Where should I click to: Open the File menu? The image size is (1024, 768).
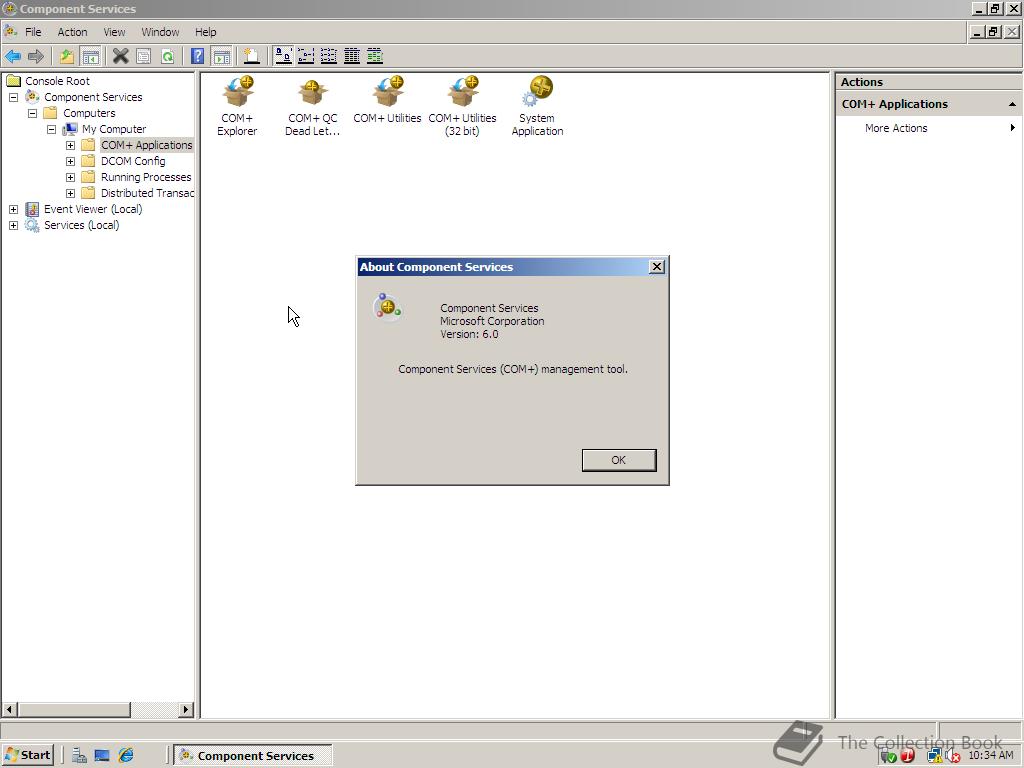(33, 32)
